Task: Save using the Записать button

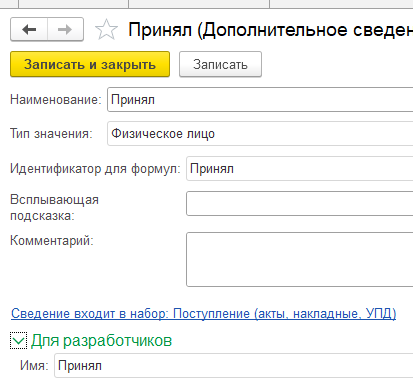Action: tap(220, 64)
